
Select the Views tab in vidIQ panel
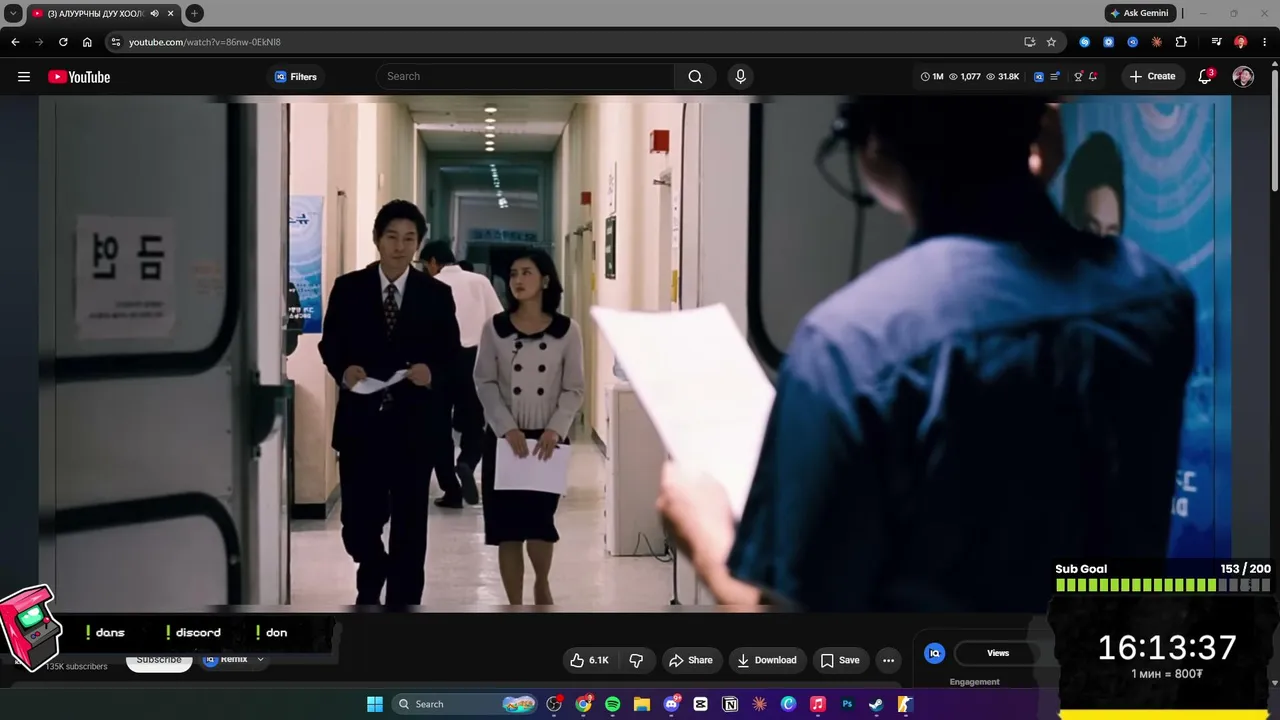point(998,653)
